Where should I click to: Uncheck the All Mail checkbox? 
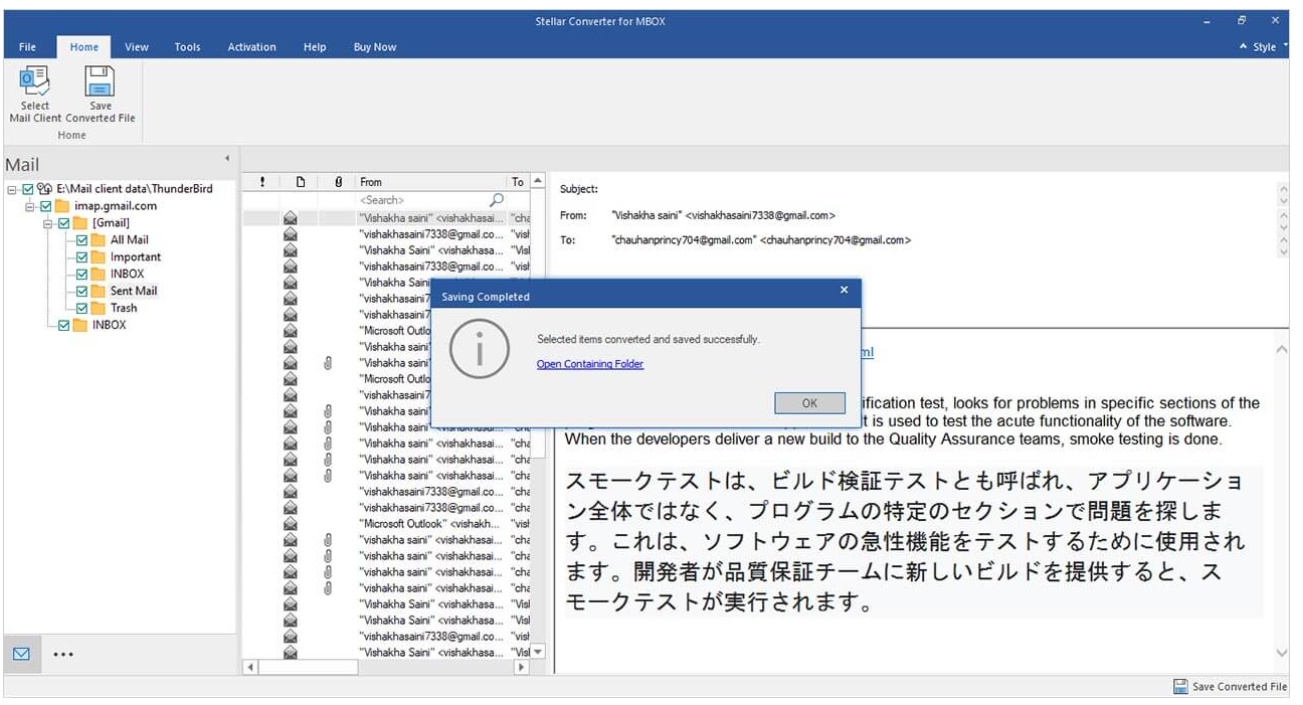(82, 240)
